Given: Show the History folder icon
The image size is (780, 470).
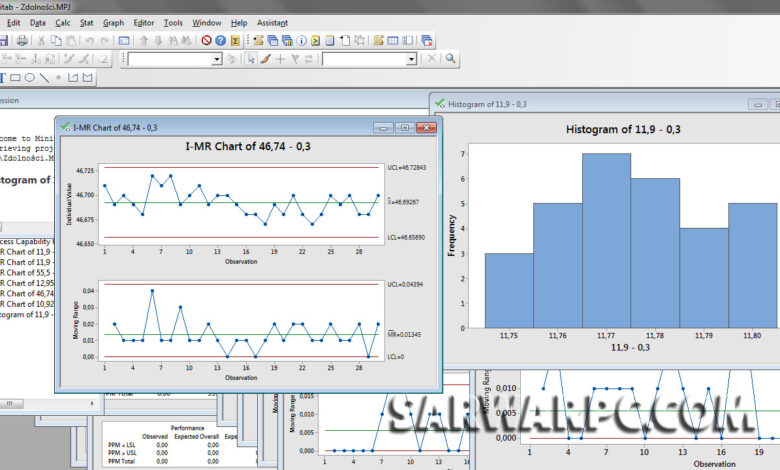Looking at the screenshot, I should pos(316,41).
